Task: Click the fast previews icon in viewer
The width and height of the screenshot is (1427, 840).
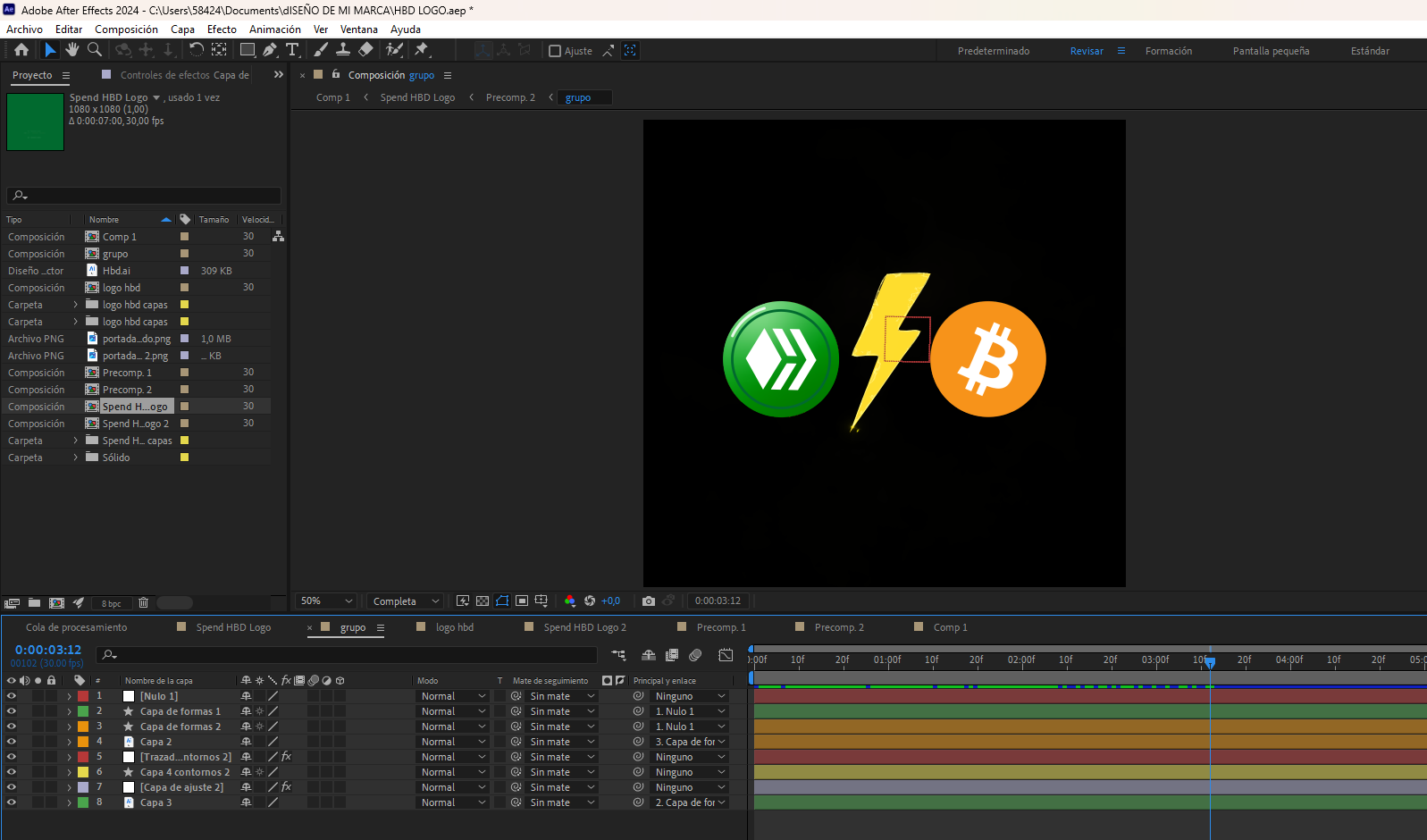Action: click(463, 601)
